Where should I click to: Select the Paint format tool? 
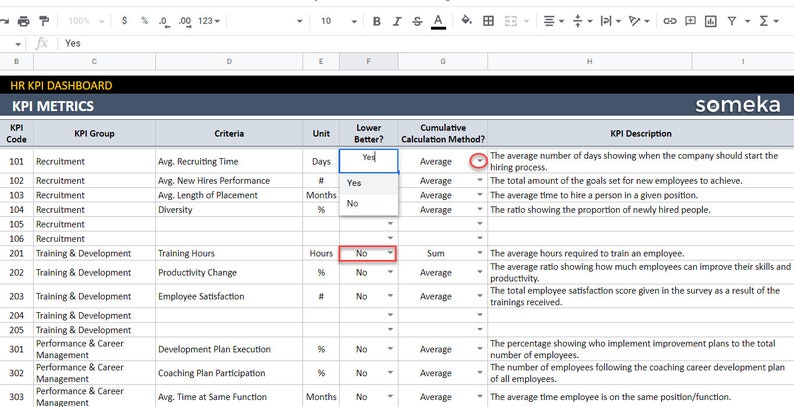click(44, 21)
